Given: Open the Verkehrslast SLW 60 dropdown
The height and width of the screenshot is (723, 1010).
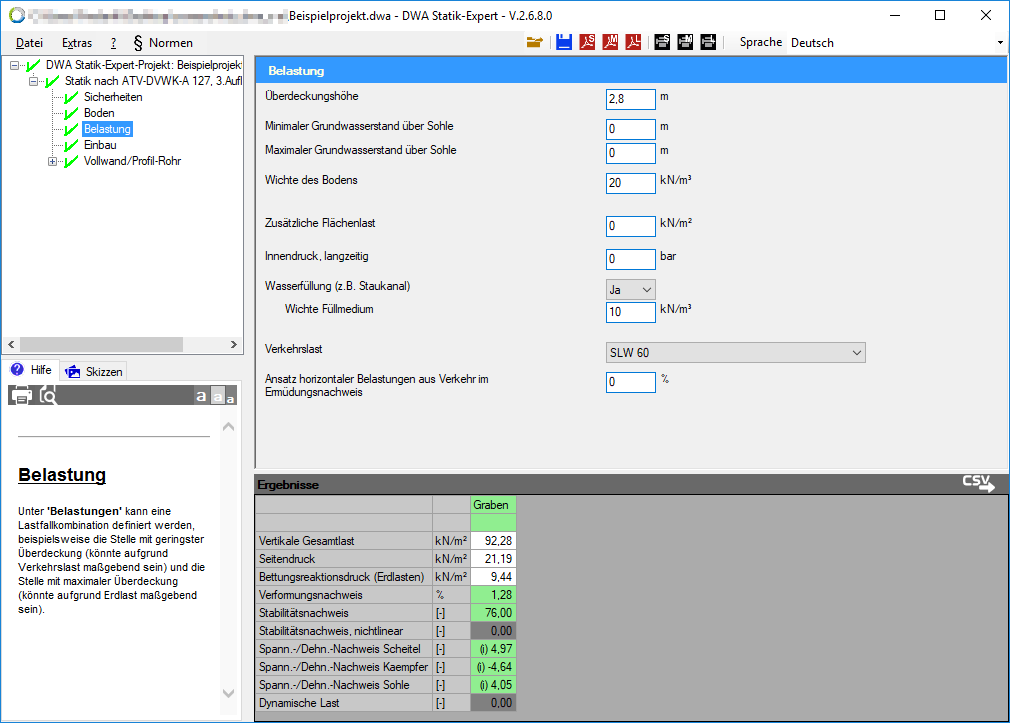Looking at the screenshot, I should pos(735,352).
